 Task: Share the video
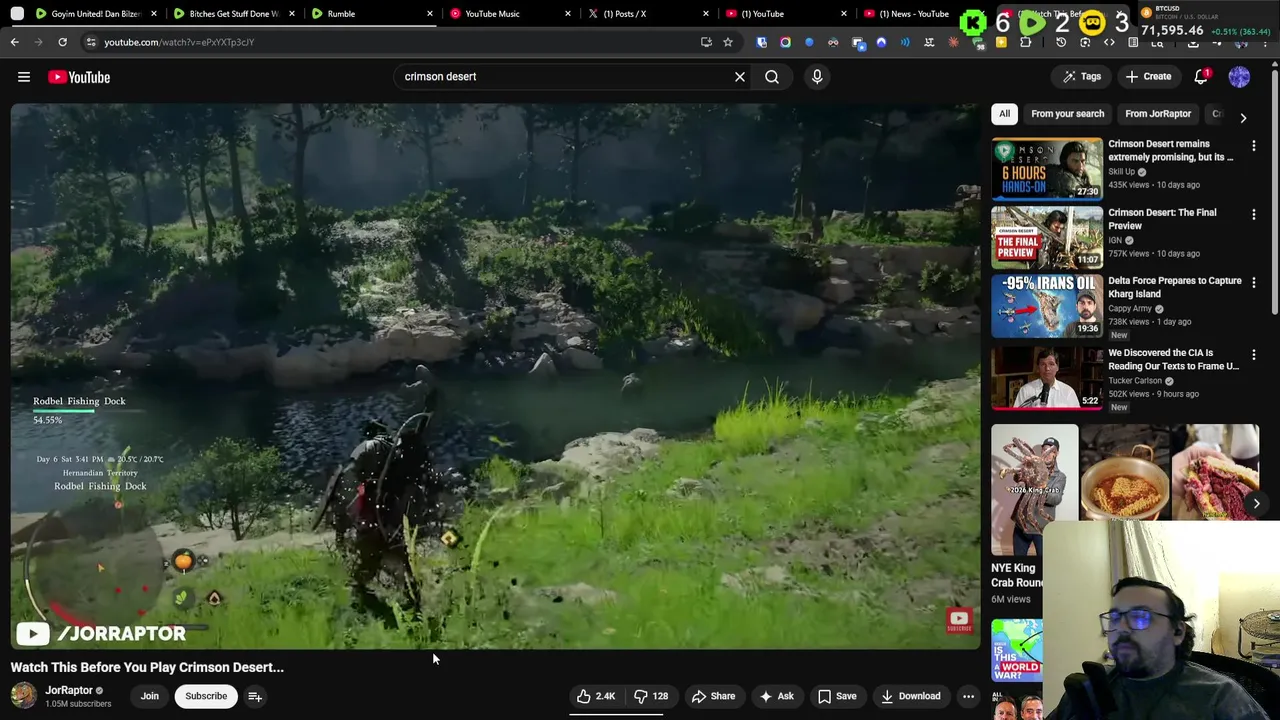pos(713,696)
